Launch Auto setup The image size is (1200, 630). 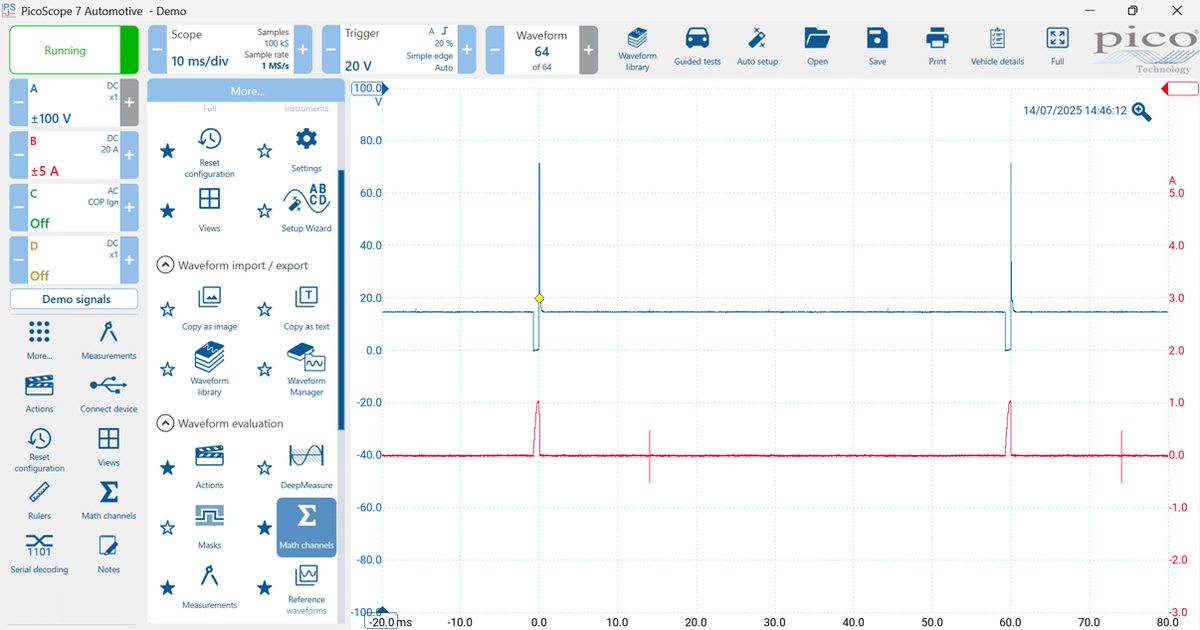point(757,48)
